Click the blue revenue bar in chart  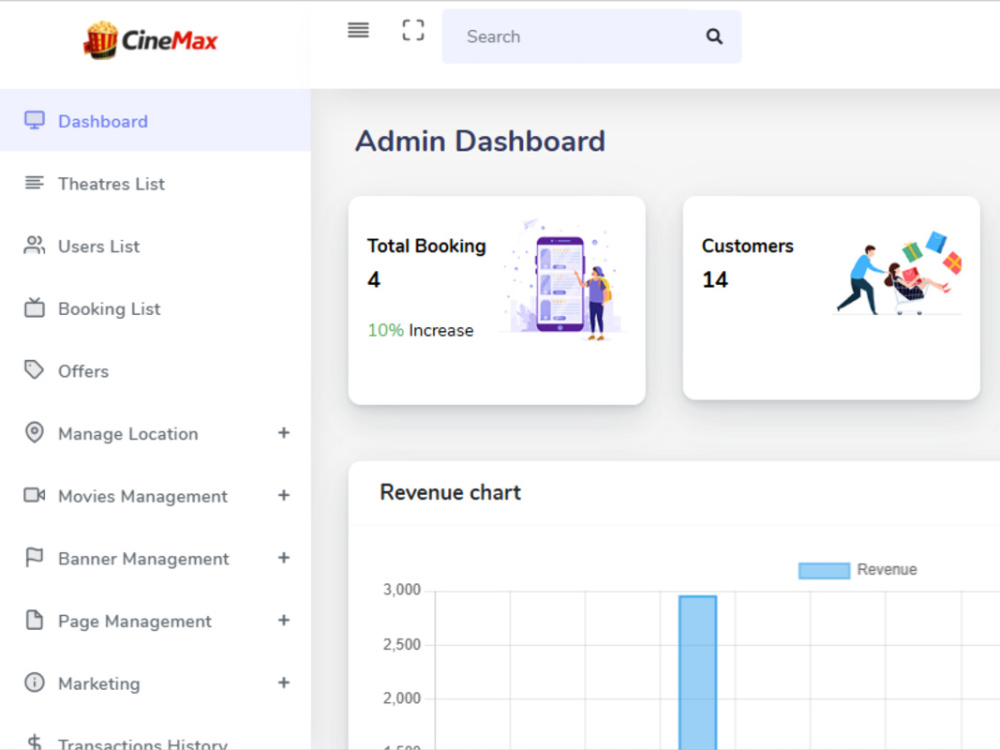pyautogui.click(x=698, y=672)
